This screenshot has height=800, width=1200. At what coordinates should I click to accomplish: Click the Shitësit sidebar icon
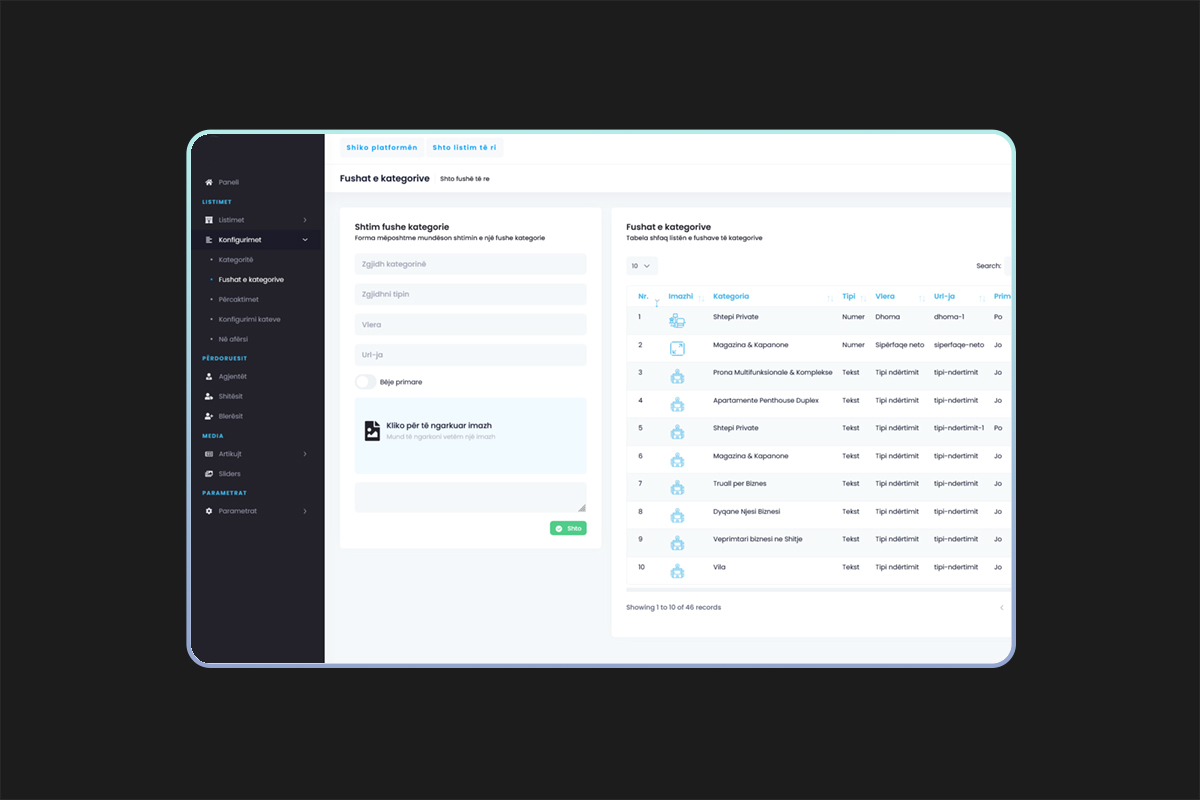coord(209,397)
